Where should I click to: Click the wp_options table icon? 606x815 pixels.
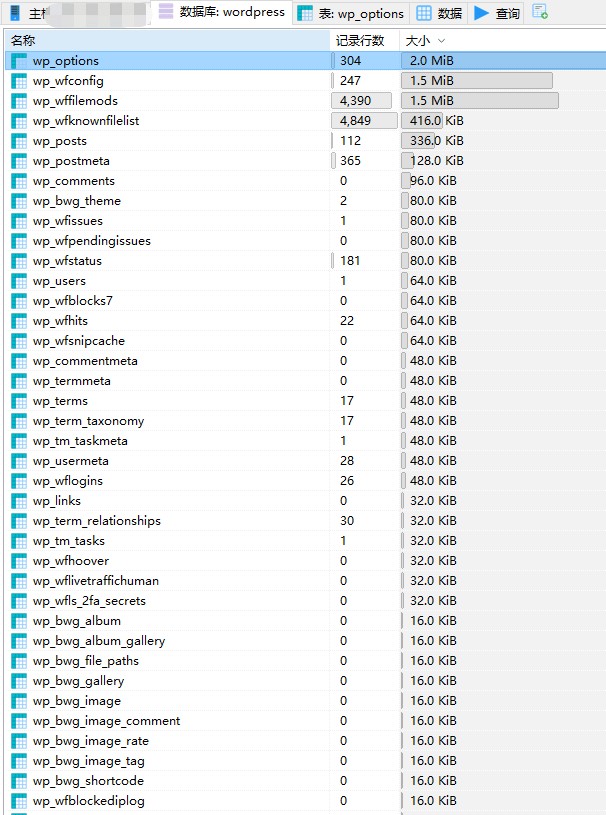coord(19,61)
